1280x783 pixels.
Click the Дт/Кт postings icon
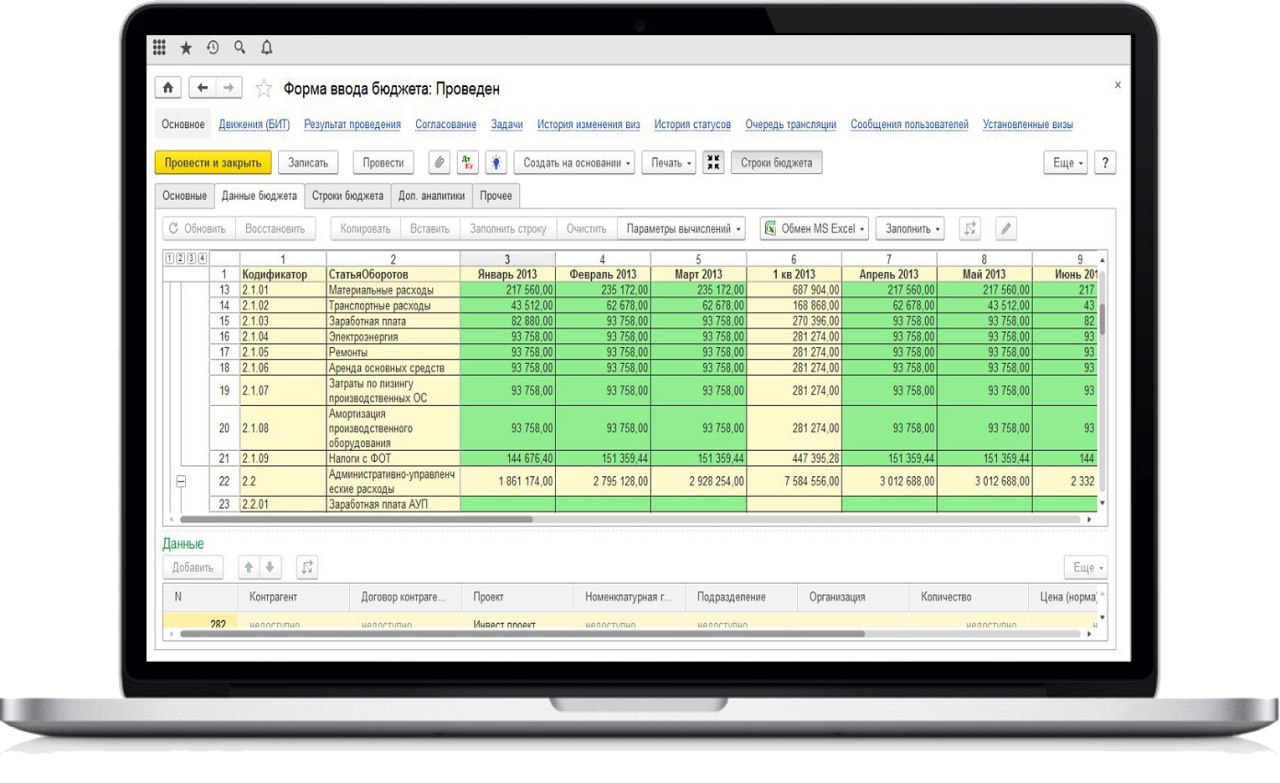tap(468, 163)
